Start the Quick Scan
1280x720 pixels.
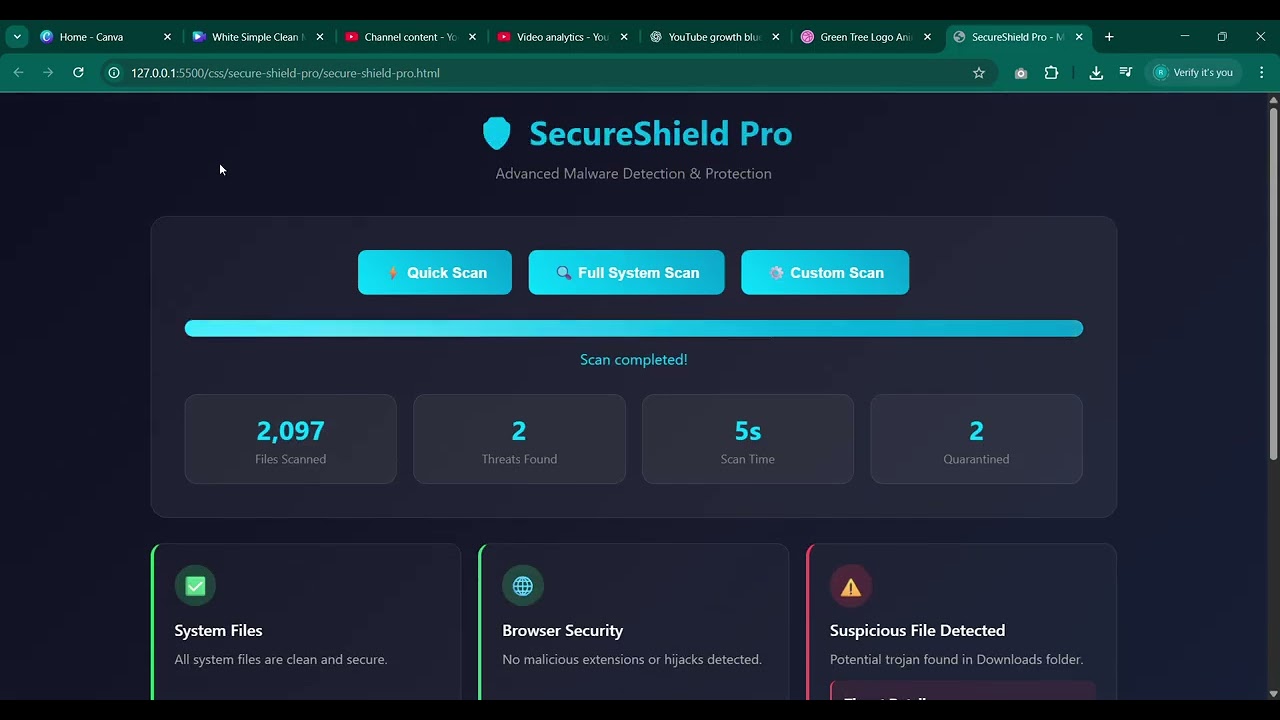(x=435, y=272)
